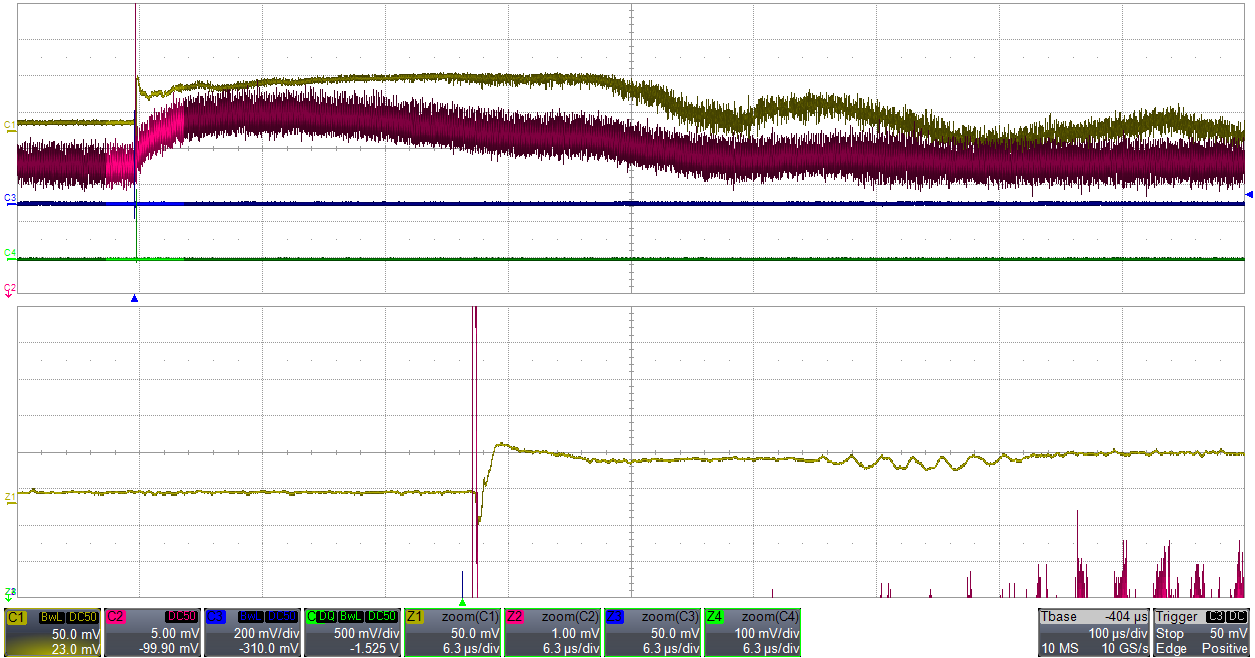
Task: Open the C3 channel descriptor box
Action: coord(253,633)
